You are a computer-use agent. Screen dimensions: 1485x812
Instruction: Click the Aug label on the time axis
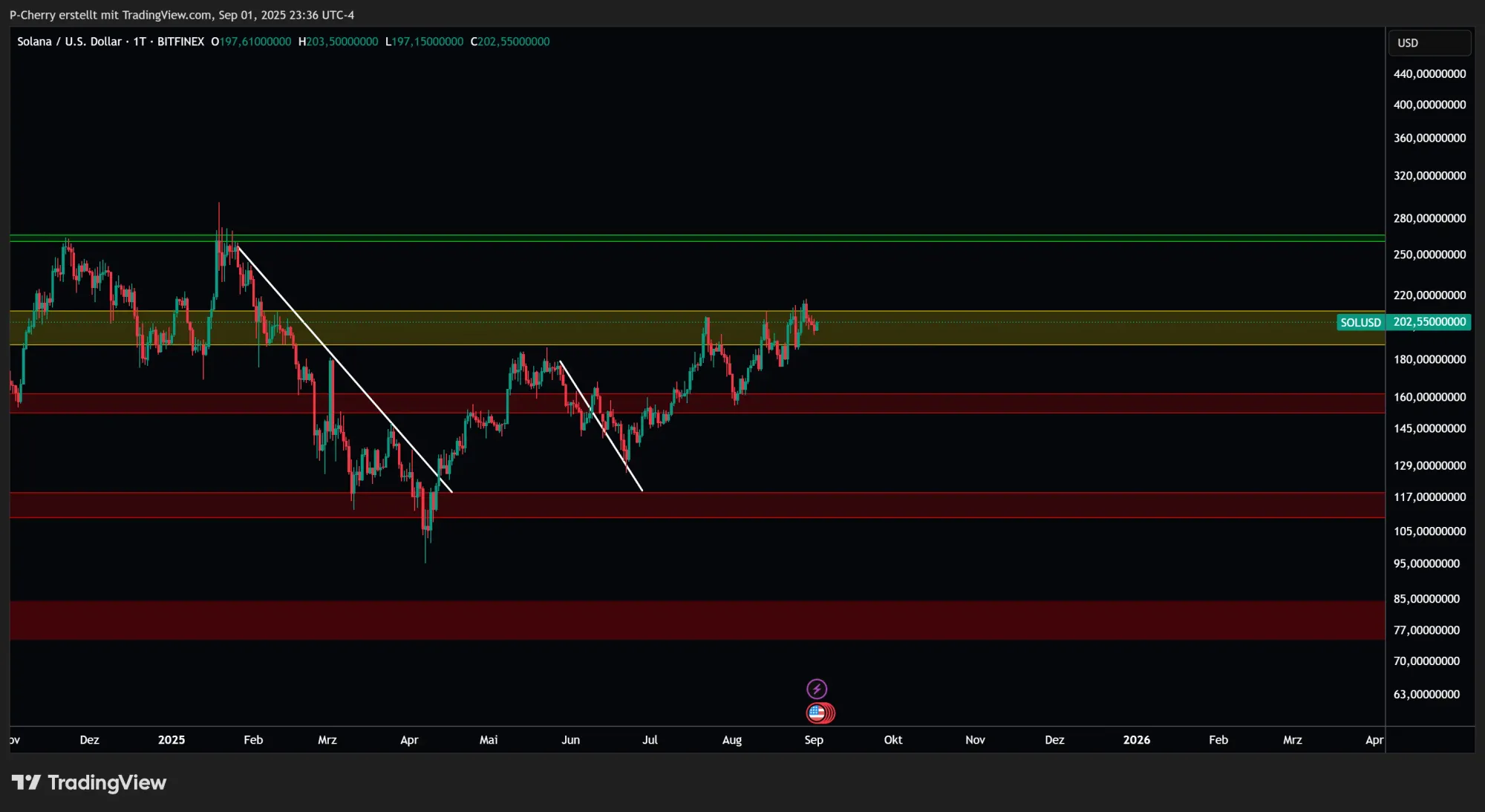tap(732, 740)
